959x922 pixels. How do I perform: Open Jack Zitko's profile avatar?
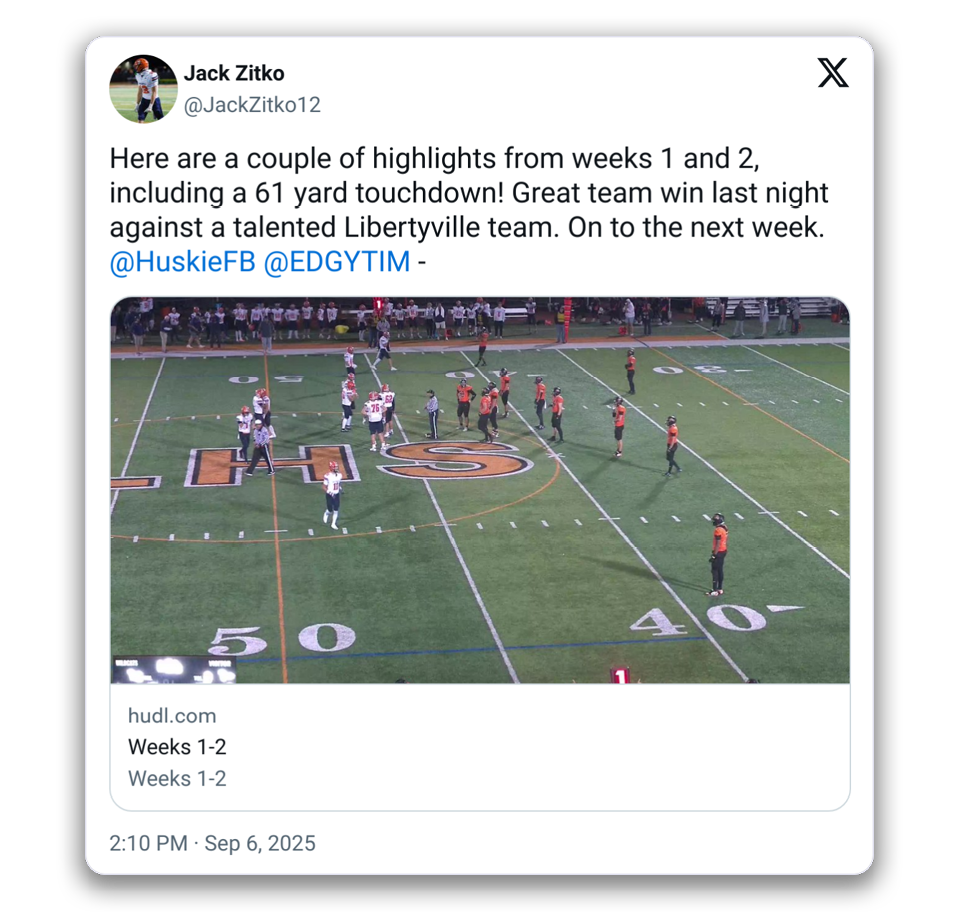pos(143,89)
